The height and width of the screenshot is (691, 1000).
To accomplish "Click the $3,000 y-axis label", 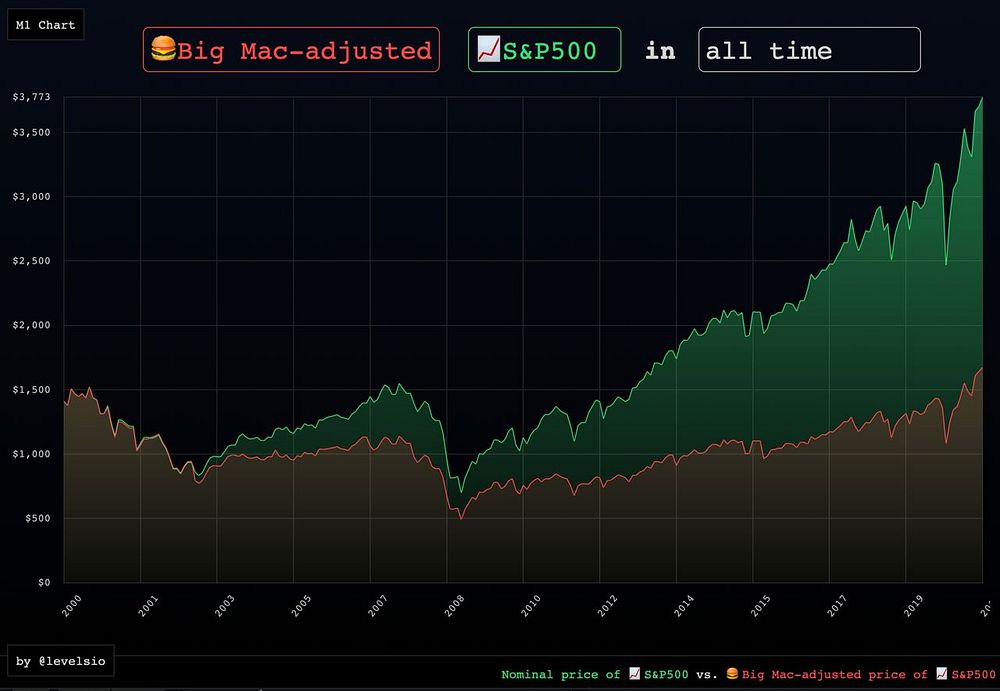I will click(x=31, y=197).
